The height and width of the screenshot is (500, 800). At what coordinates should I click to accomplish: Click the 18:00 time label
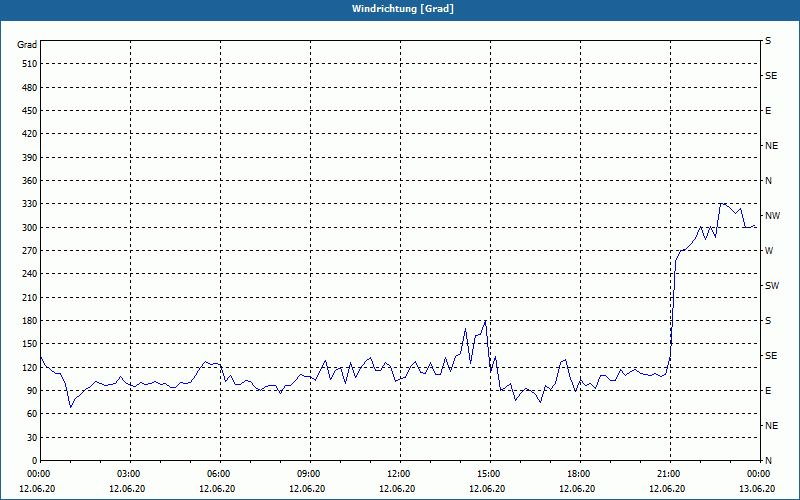coord(580,474)
